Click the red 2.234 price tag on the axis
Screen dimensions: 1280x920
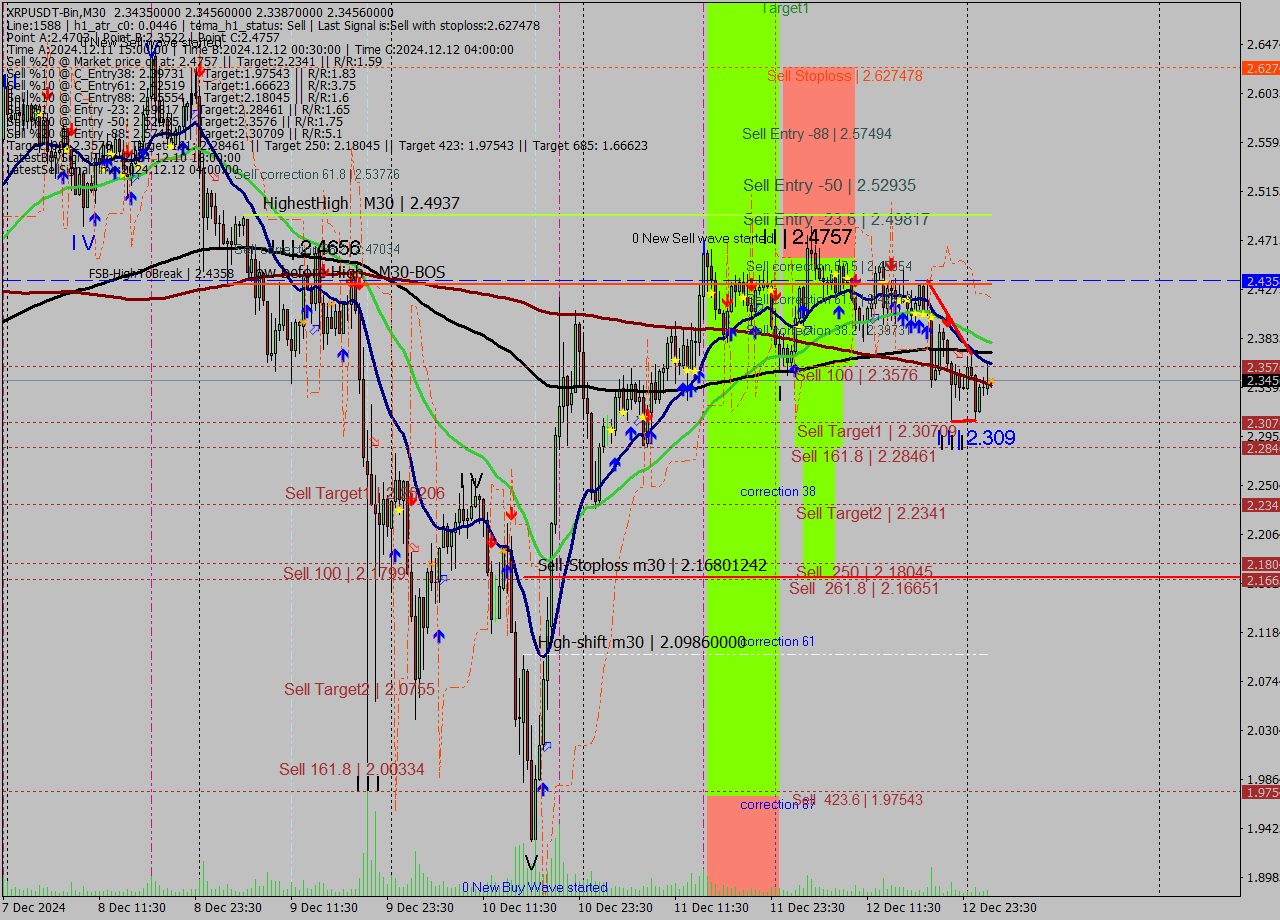point(1260,505)
